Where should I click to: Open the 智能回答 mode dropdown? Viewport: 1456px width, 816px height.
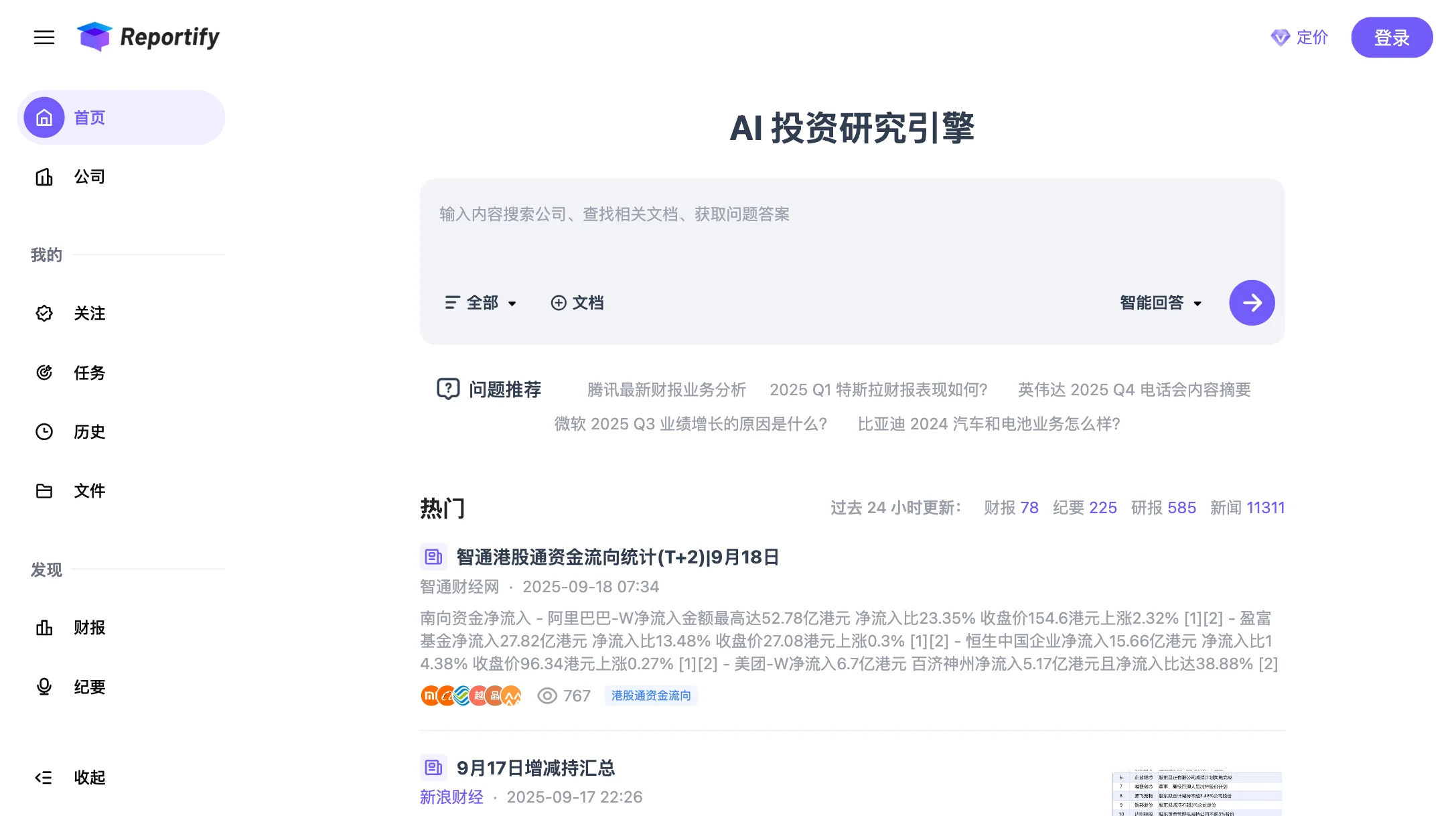coord(1161,303)
